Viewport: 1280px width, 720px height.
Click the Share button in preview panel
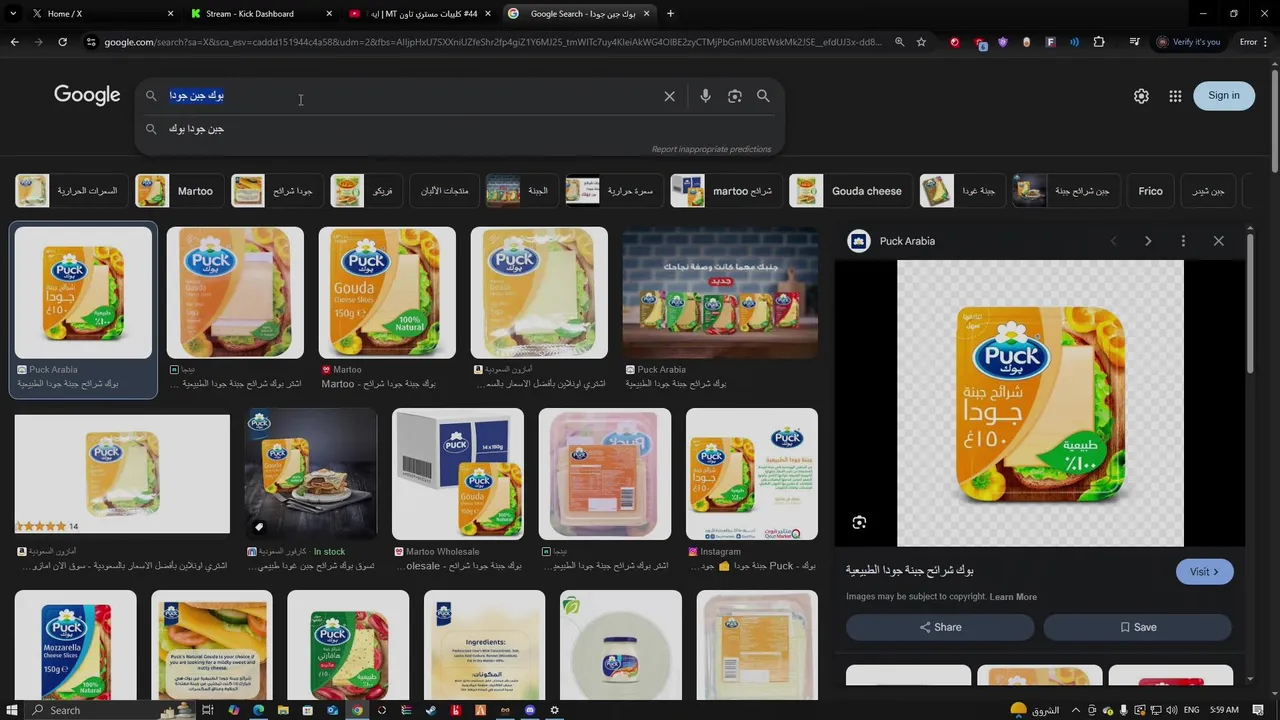(x=940, y=627)
